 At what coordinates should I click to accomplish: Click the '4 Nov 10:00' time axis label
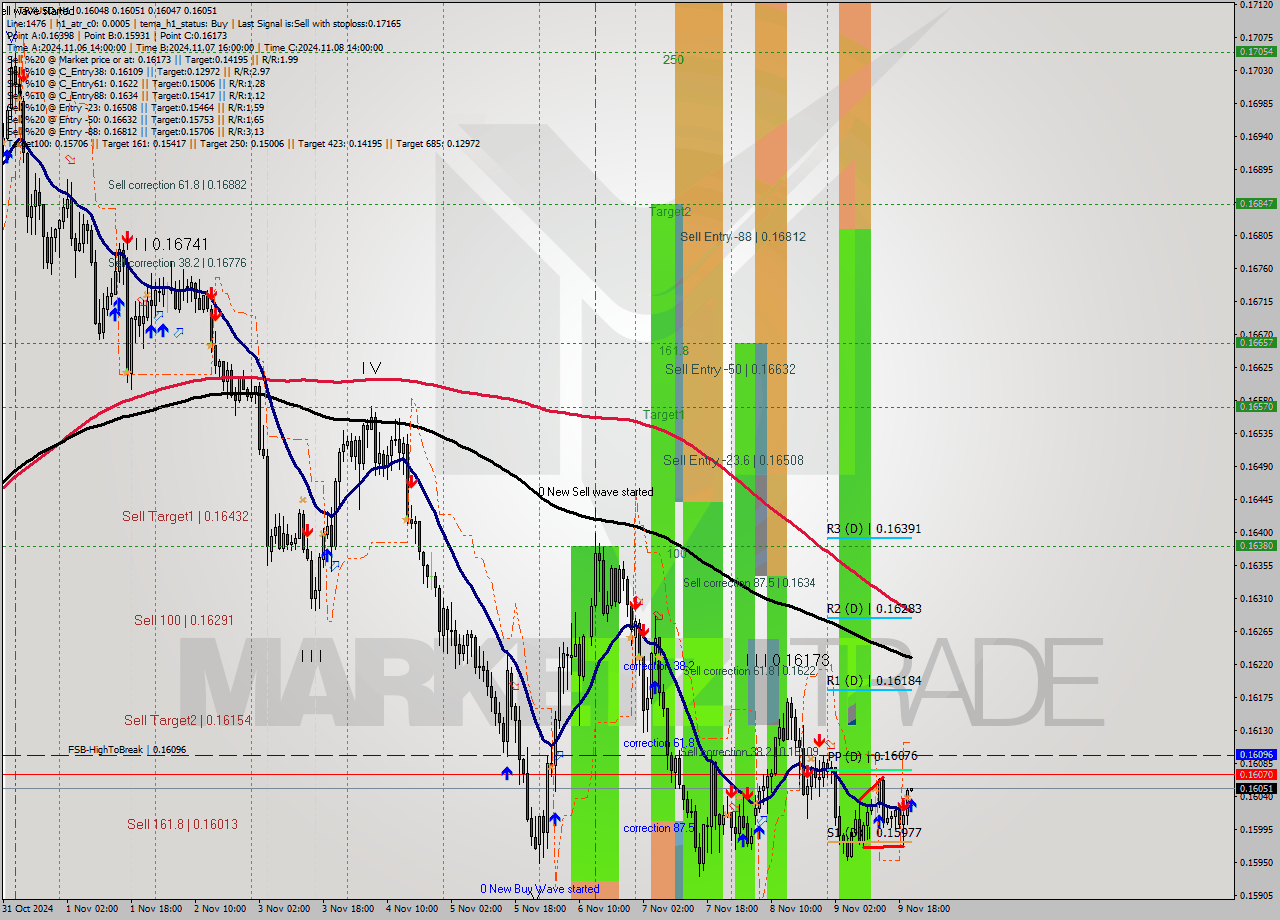[412, 909]
